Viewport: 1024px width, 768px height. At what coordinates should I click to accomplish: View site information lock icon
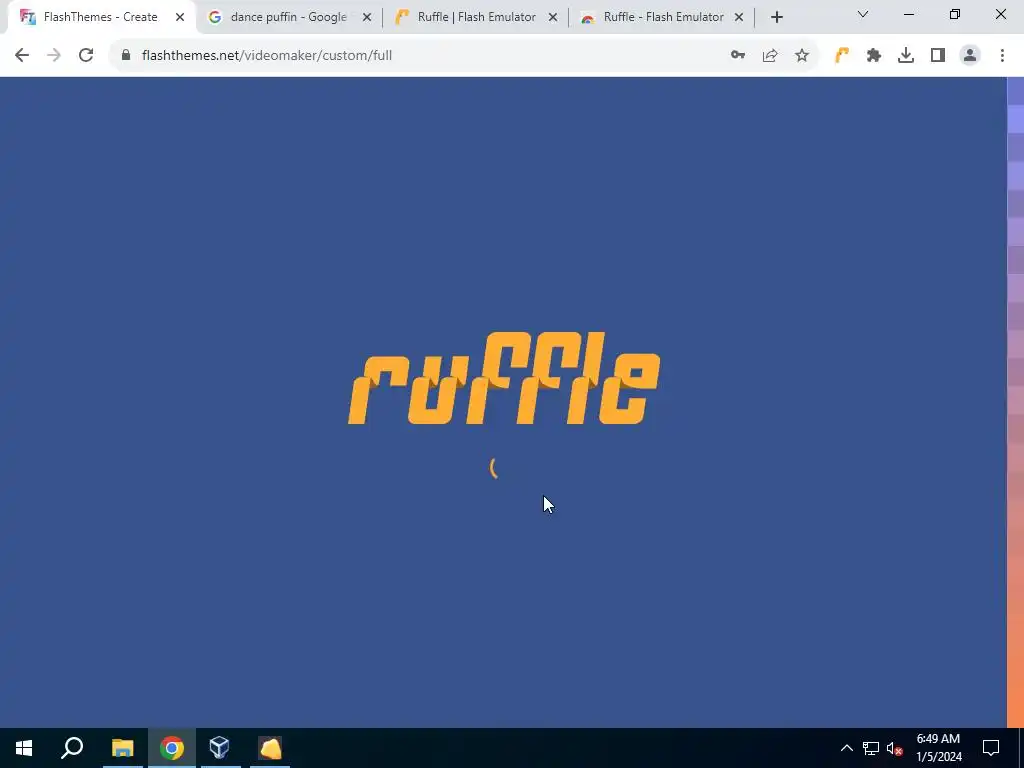coord(126,56)
